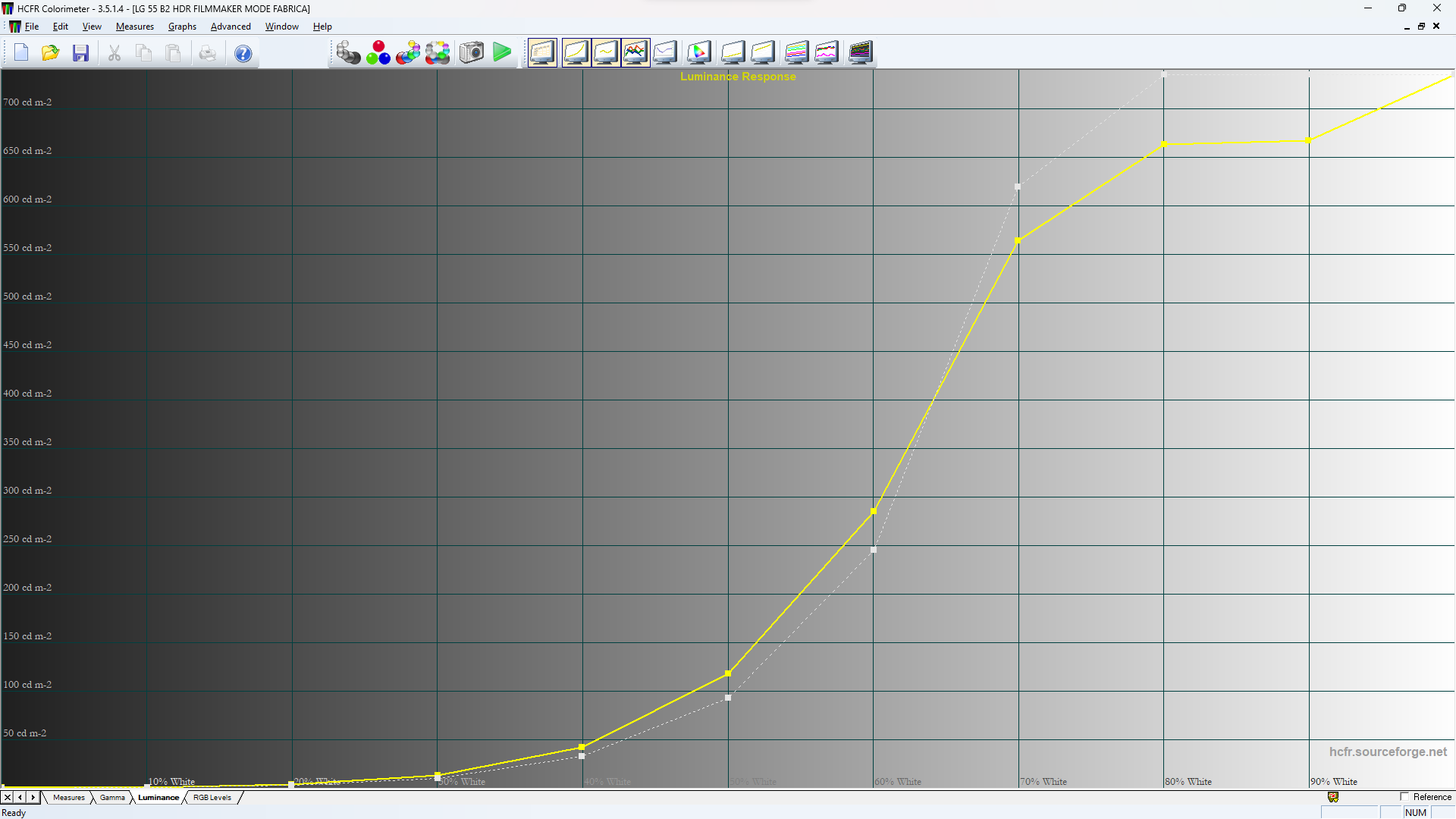This screenshot has height=819, width=1456.
Task: Open the Measures menu
Action: point(134,27)
